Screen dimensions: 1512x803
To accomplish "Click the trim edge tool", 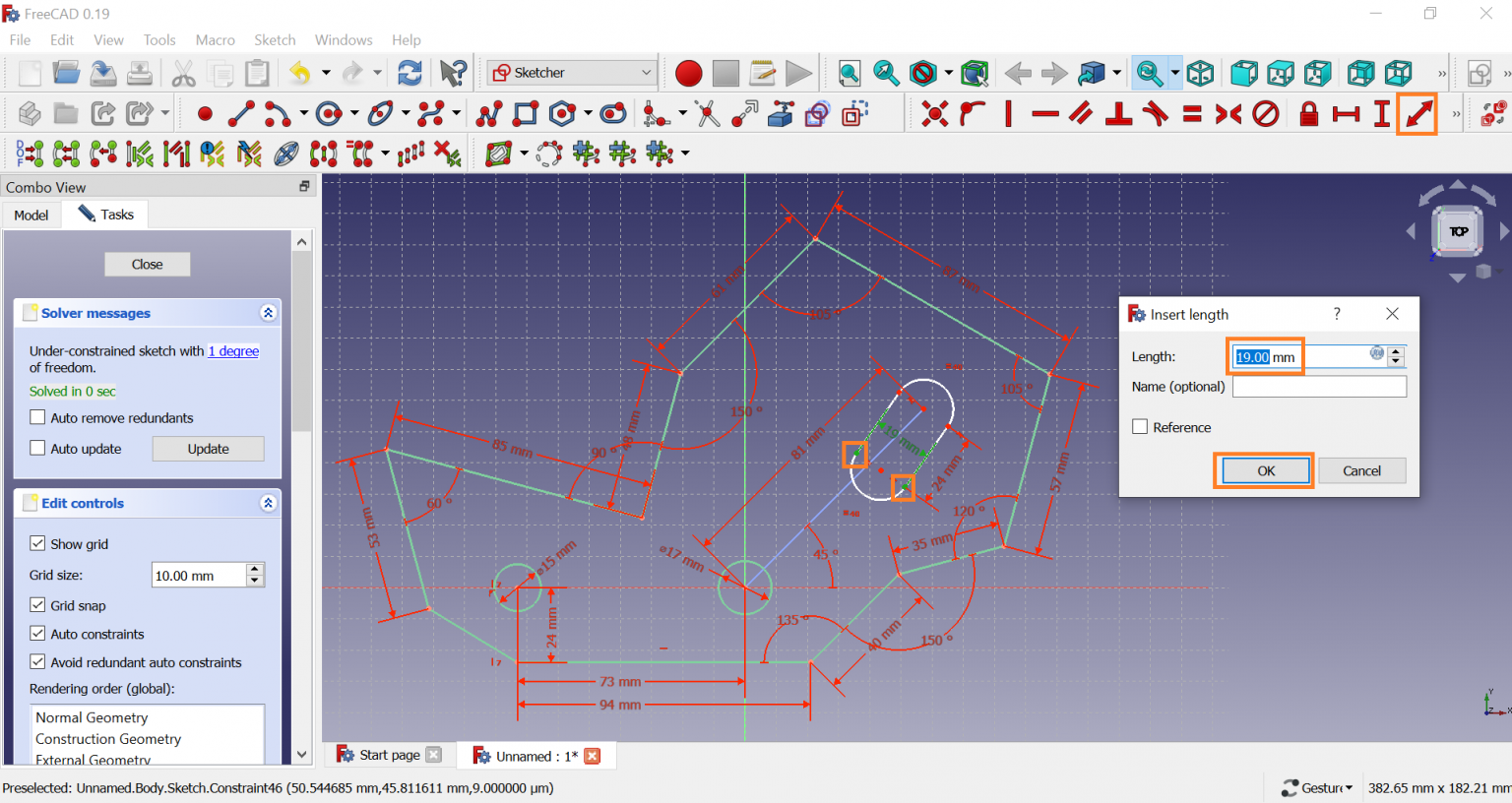I will (707, 114).
